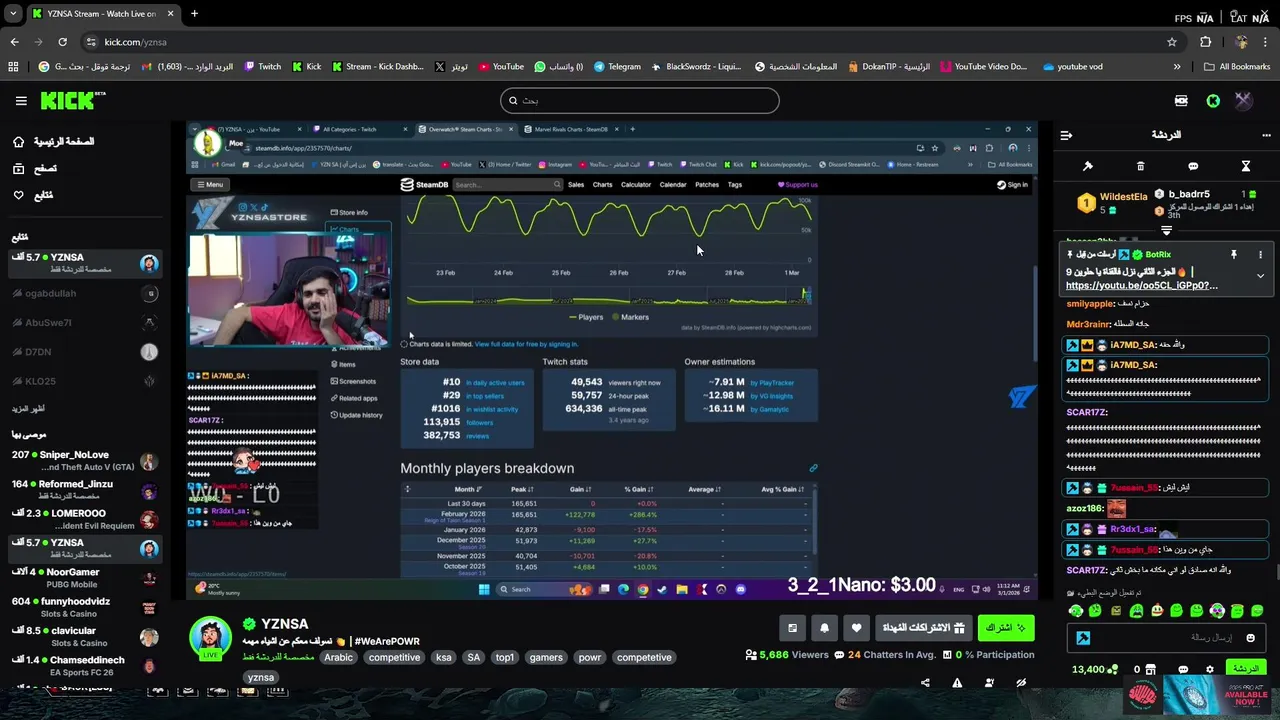Click the Kick search field

[x=640, y=100]
